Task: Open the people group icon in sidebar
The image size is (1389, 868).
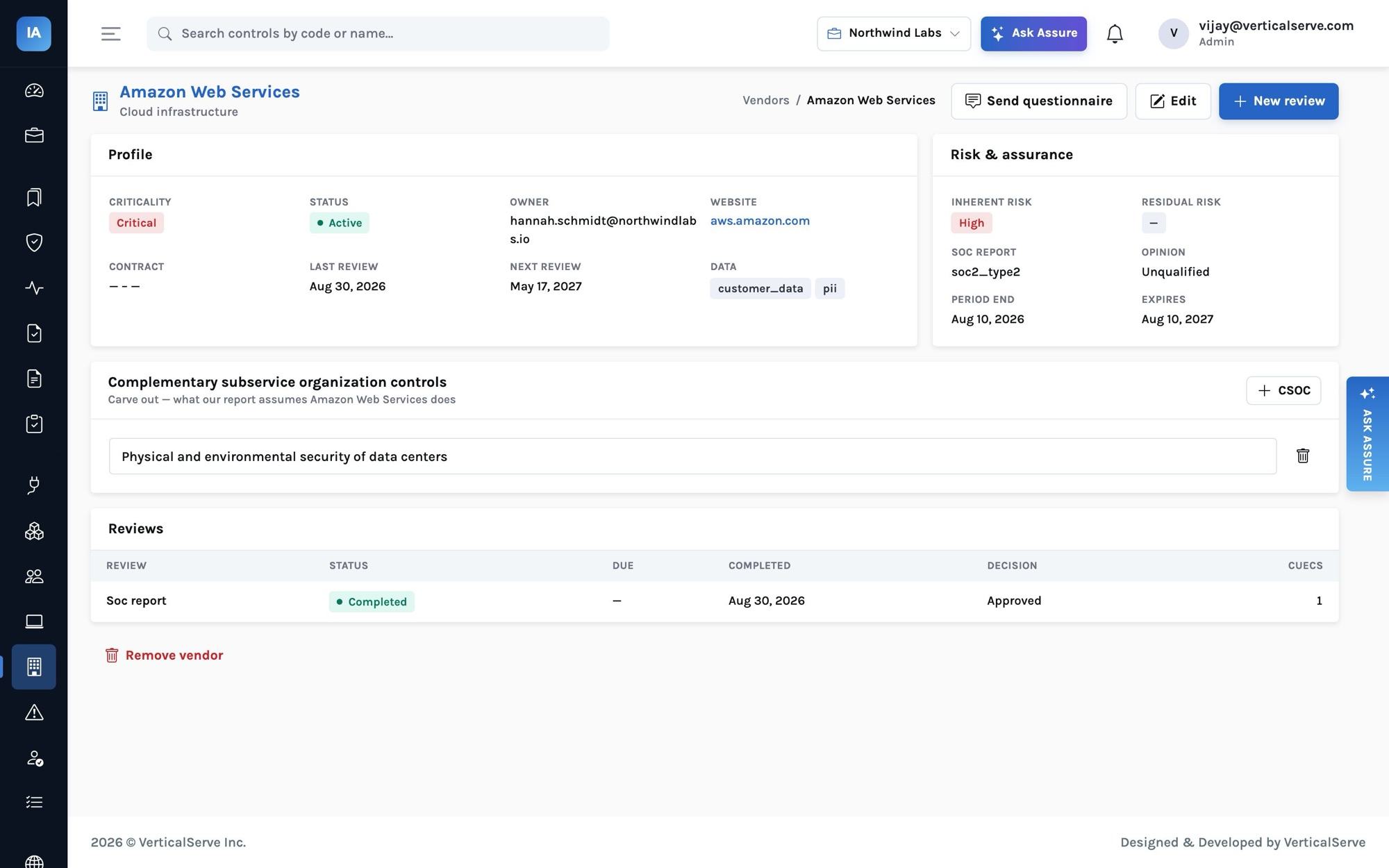Action: point(34,576)
